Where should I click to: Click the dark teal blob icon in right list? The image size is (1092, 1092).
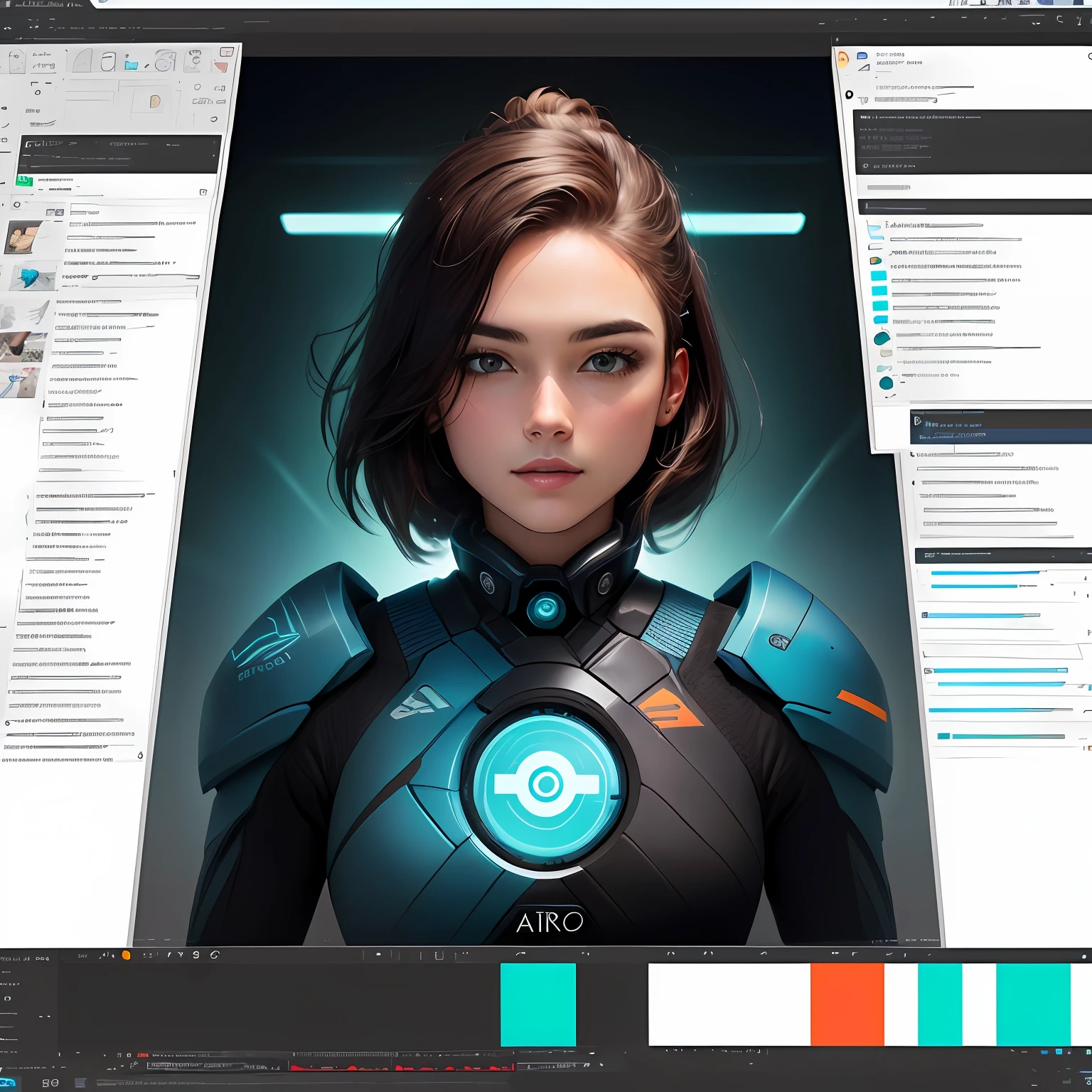[x=882, y=338]
